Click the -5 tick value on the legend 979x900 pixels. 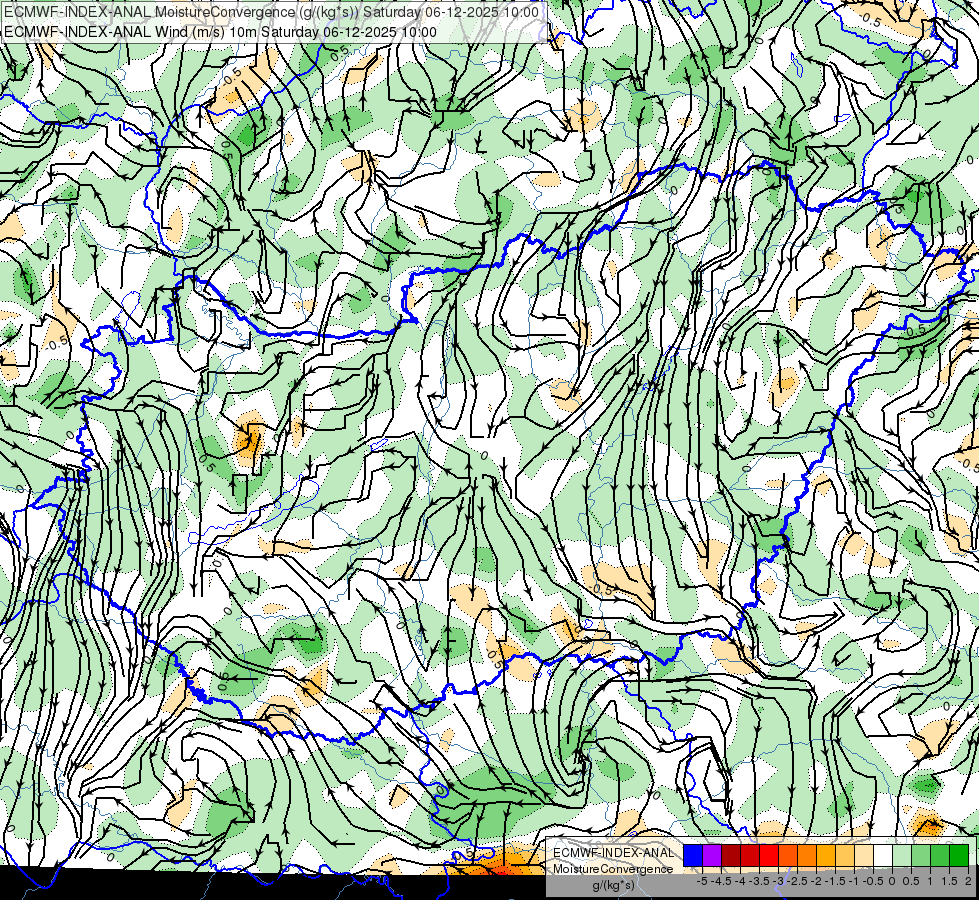click(702, 881)
